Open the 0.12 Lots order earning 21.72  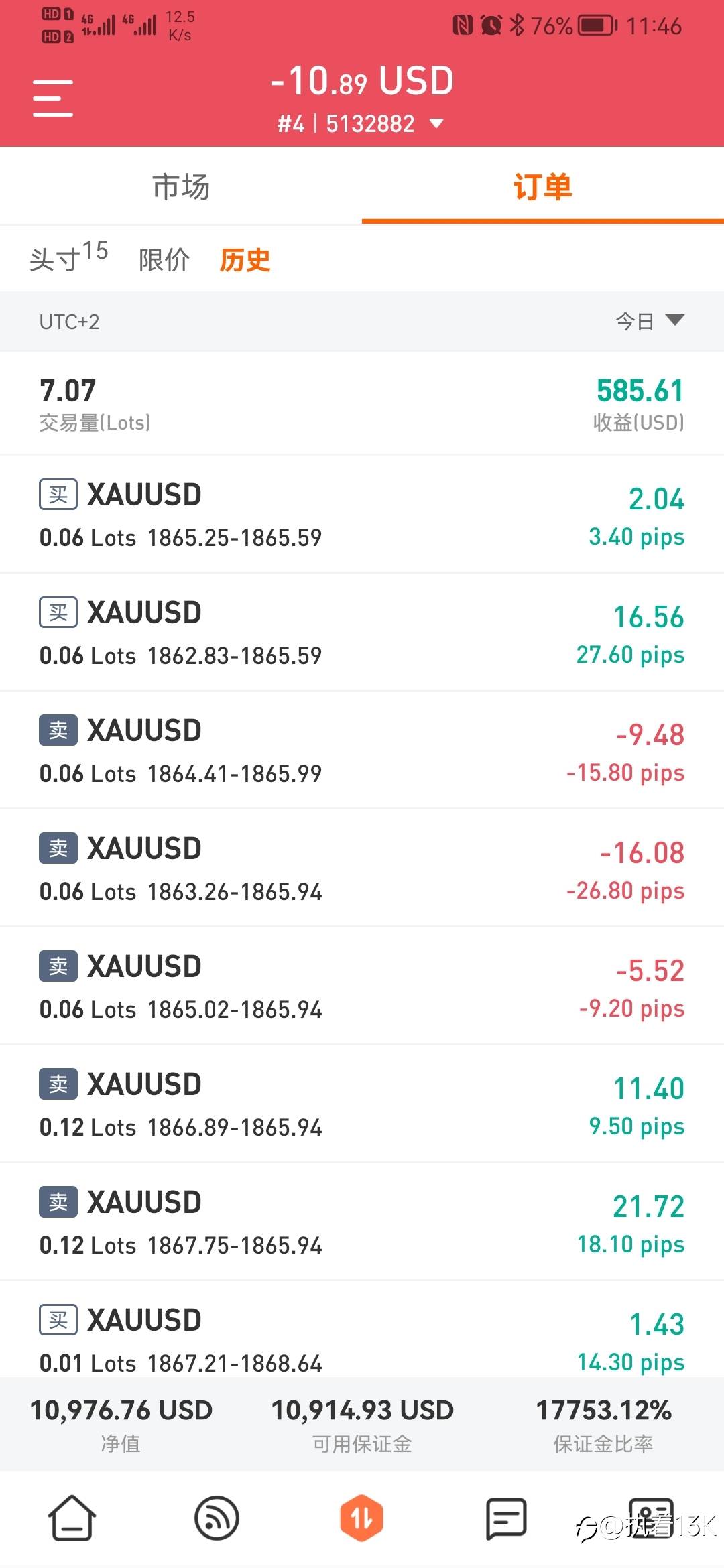(x=362, y=1222)
